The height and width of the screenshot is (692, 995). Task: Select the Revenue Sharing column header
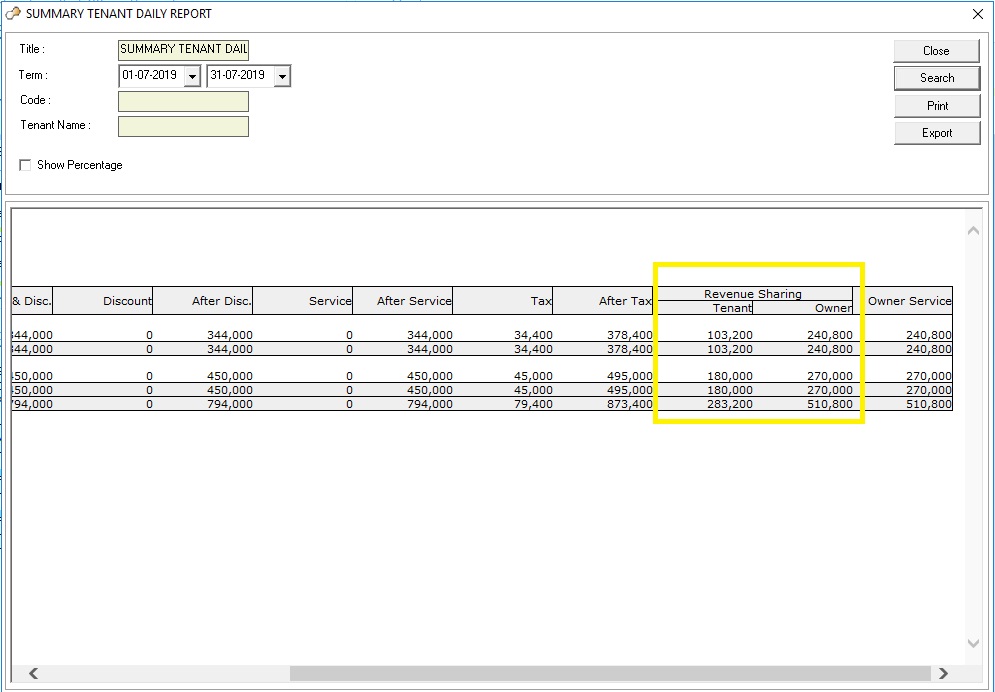tap(752, 294)
